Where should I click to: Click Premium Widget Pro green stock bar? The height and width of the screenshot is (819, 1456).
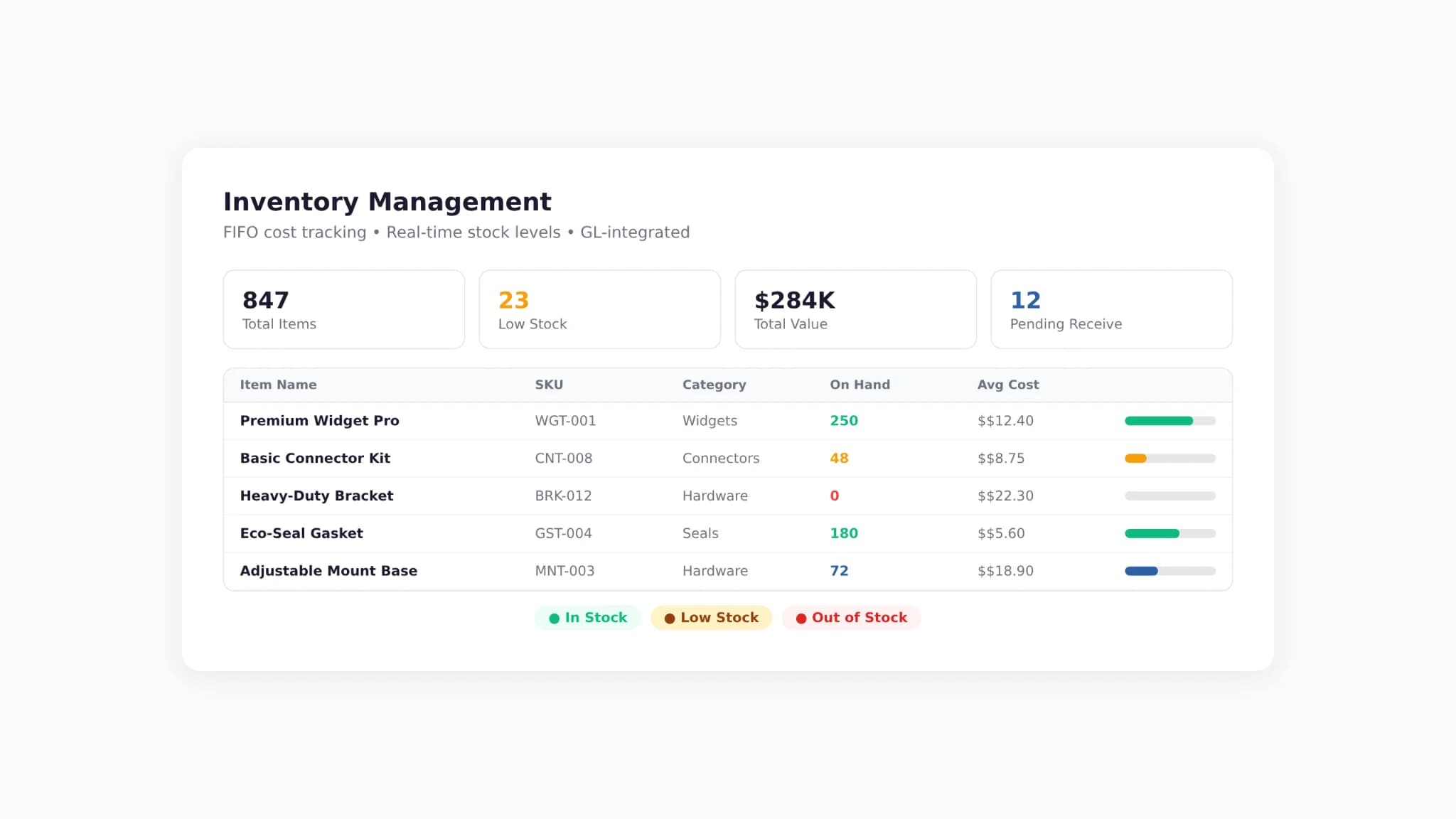[1169, 421]
